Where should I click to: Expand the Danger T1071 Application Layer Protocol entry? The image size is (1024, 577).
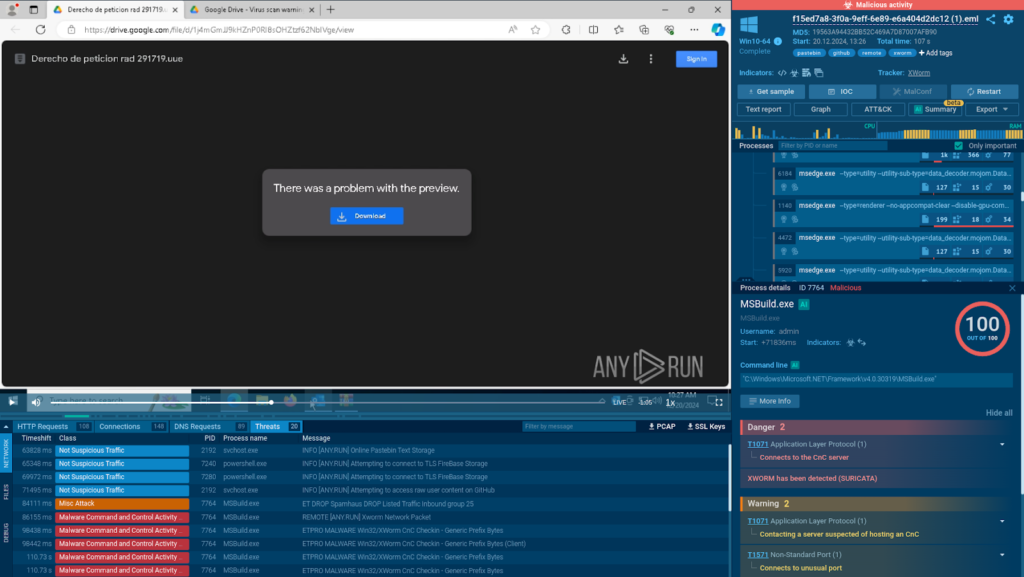point(1002,444)
